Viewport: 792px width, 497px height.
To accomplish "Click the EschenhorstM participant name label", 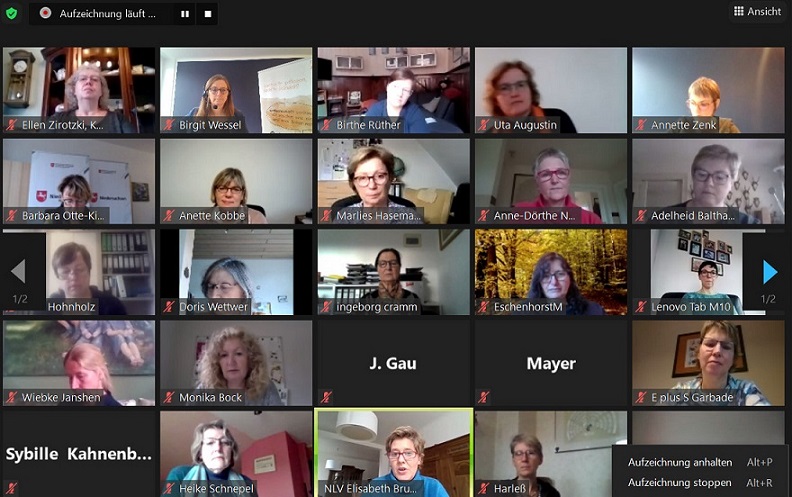I will (528, 307).
